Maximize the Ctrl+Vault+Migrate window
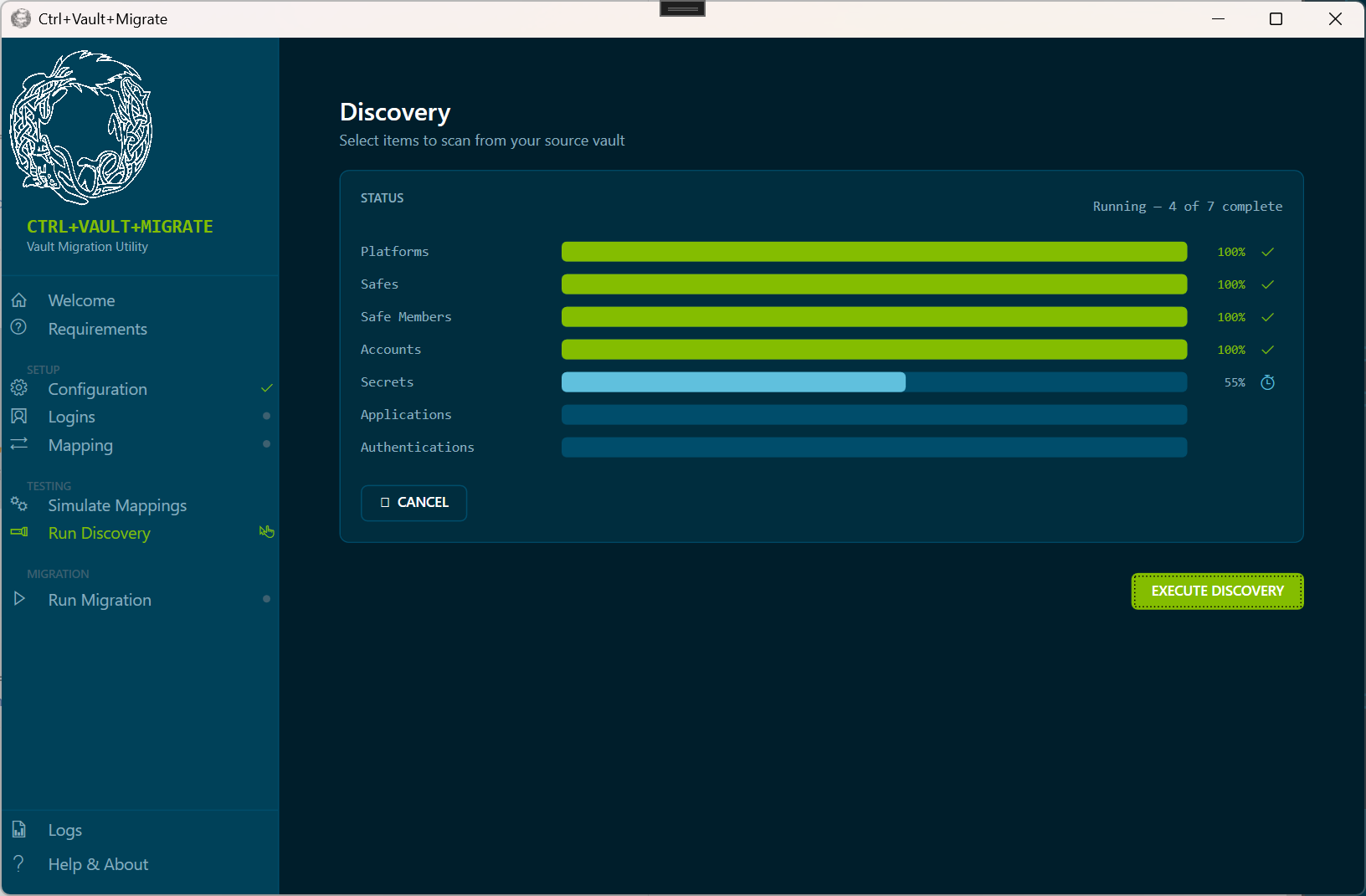The width and height of the screenshot is (1366, 896). [x=1276, y=18]
